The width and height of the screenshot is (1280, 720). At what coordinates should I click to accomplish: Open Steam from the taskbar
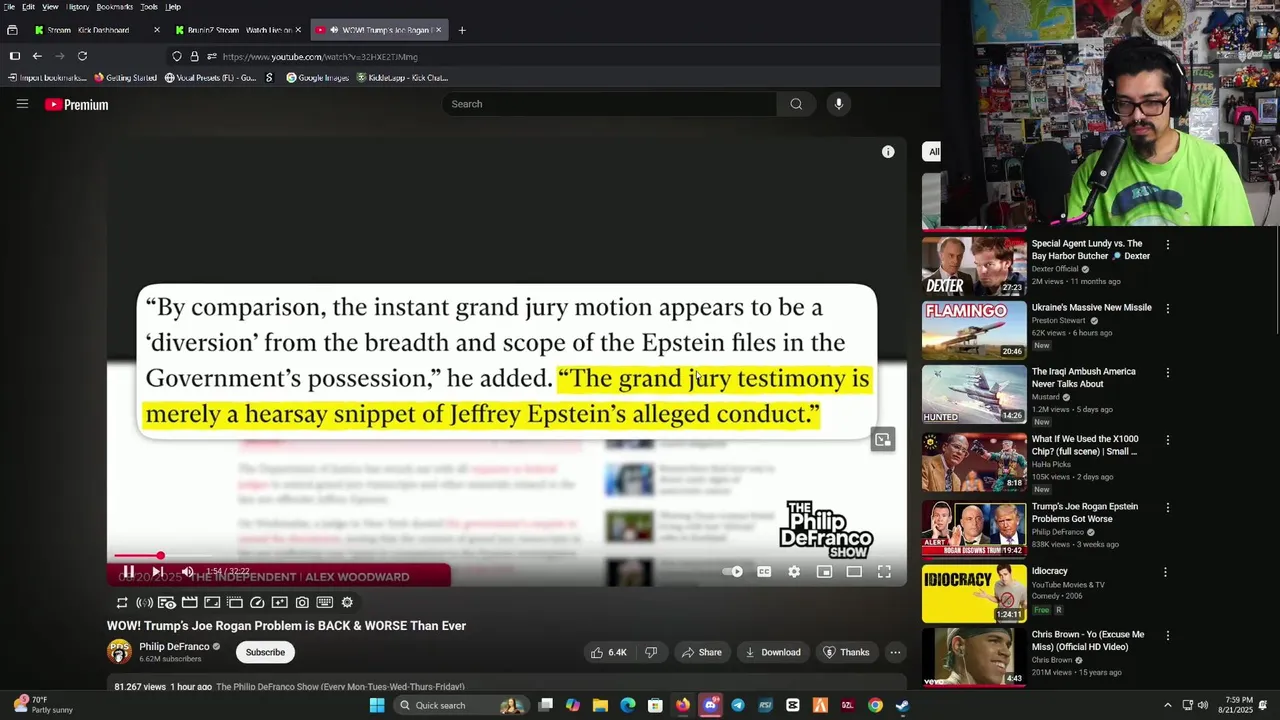pos(902,705)
